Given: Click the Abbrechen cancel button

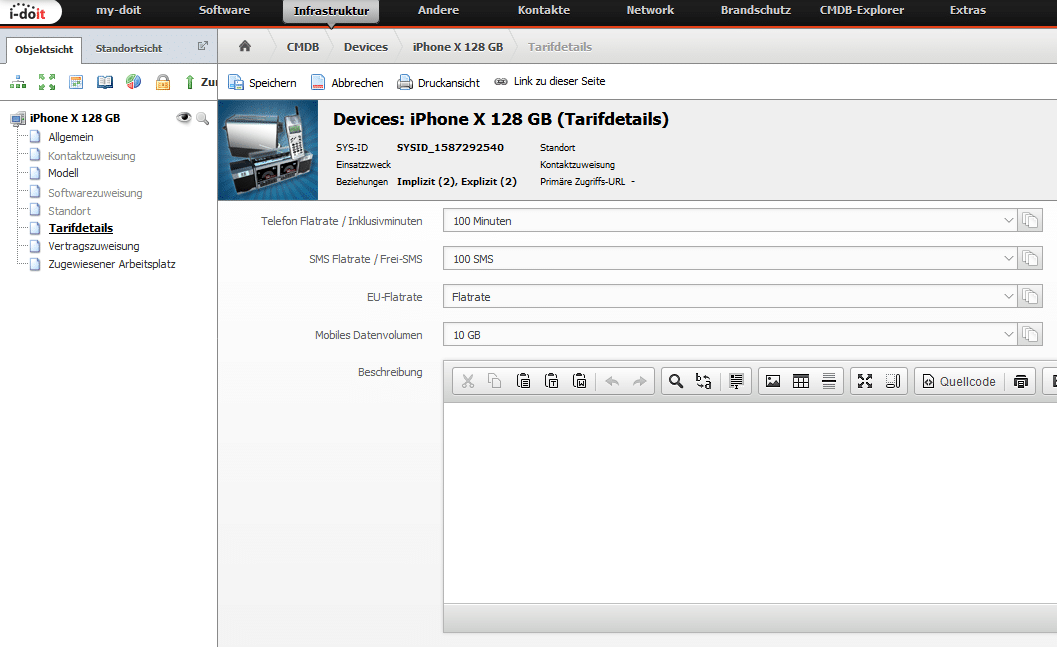Looking at the screenshot, I should click(x=346, y=82).
